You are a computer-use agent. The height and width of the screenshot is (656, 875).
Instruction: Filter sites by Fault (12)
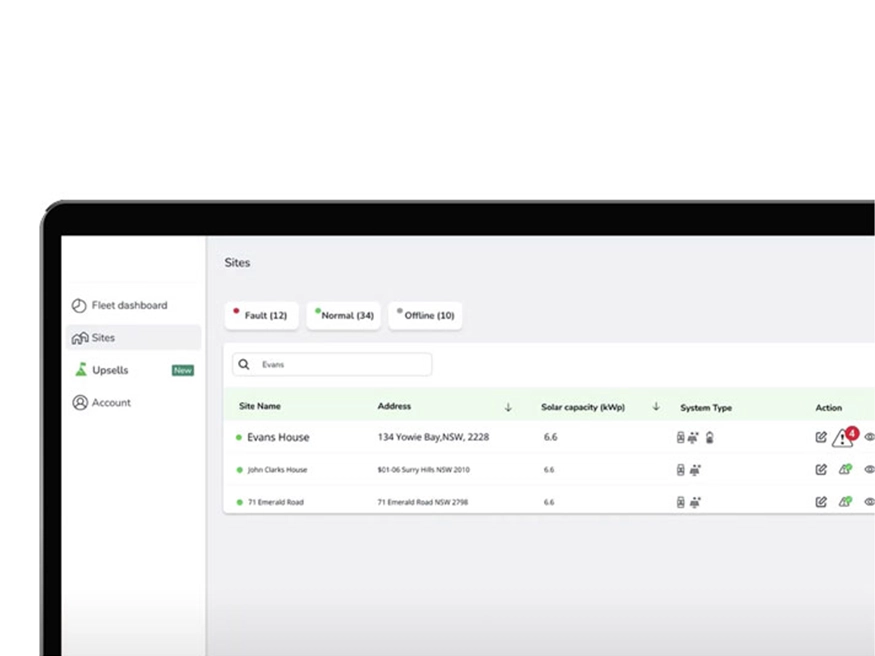click(261, 316)
